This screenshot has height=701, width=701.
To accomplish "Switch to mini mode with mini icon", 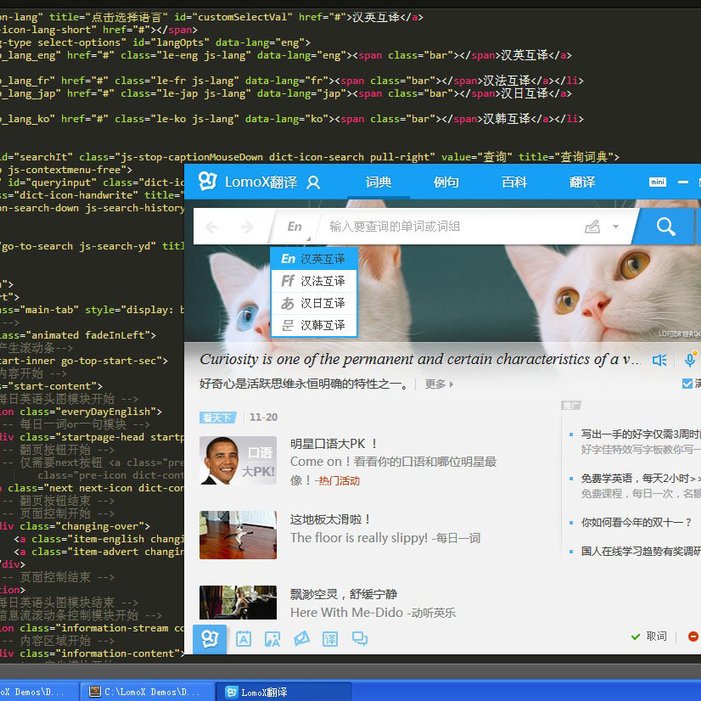I will coord(657,182).
